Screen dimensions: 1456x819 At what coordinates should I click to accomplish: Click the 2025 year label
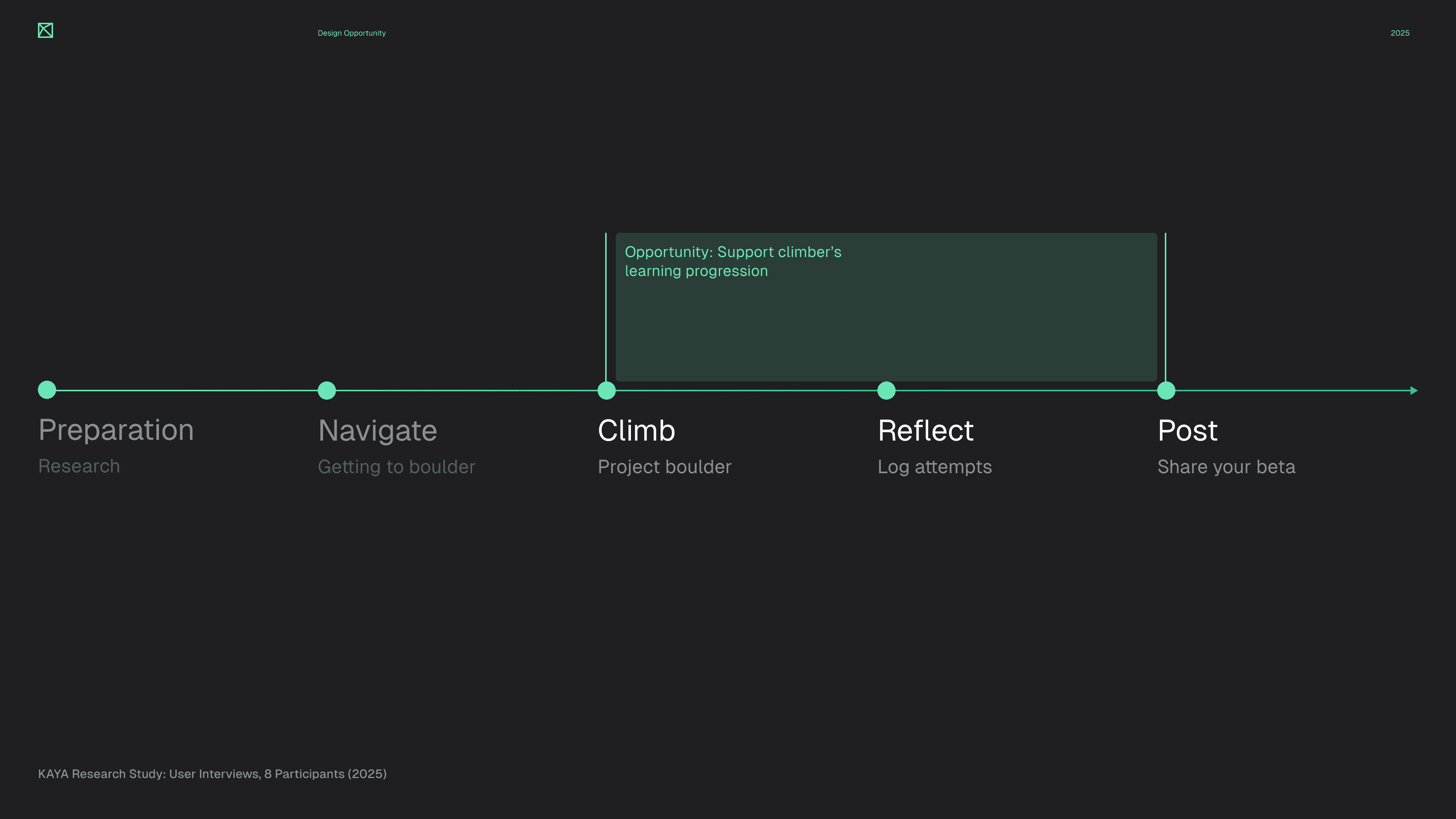point(1400,33)
